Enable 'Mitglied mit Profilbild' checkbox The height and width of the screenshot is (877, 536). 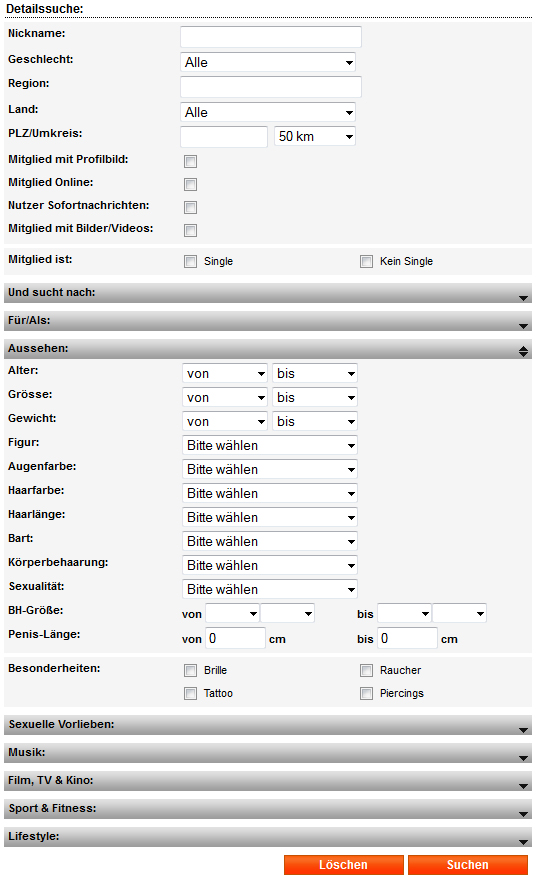[x=191, y=162]
